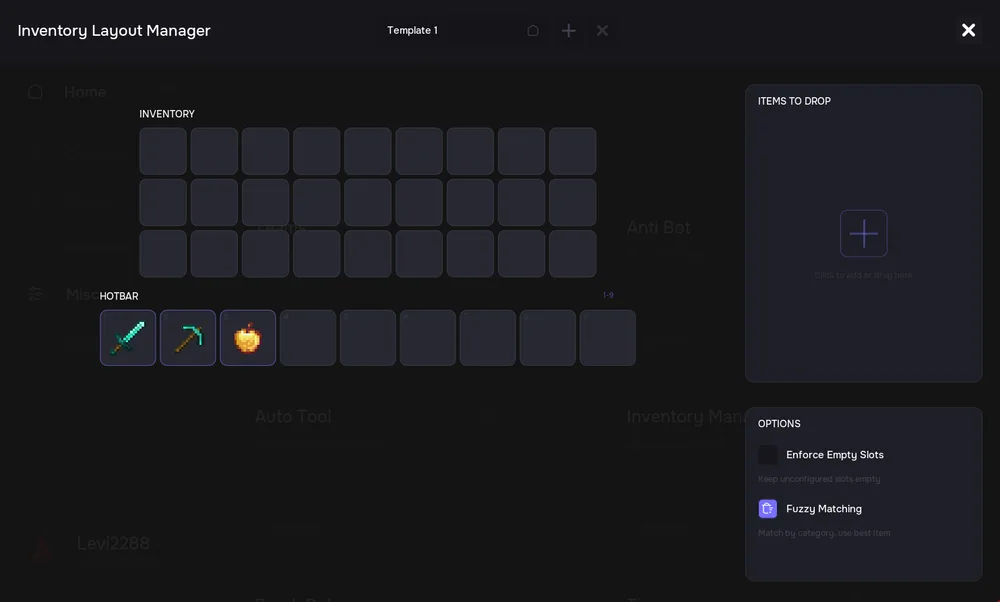Enable the Enforce Empty Slots checkbox
The image size is (1000, 602).
point(768,455)
